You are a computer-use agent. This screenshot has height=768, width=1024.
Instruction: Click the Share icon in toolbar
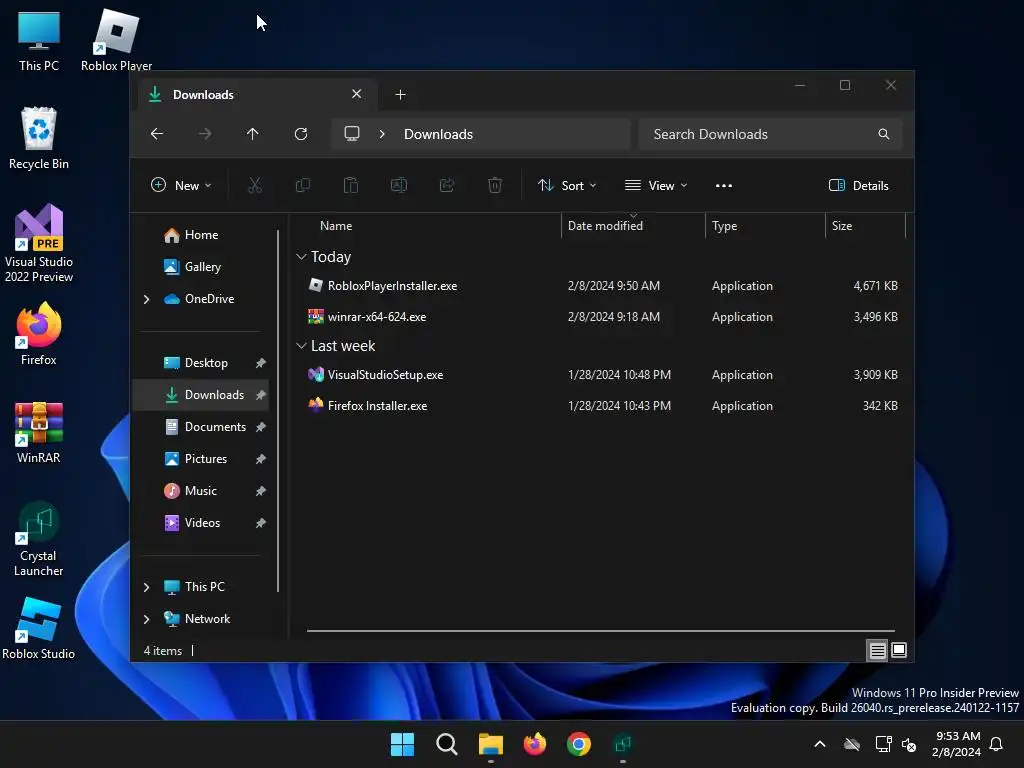tap(447, 185)
